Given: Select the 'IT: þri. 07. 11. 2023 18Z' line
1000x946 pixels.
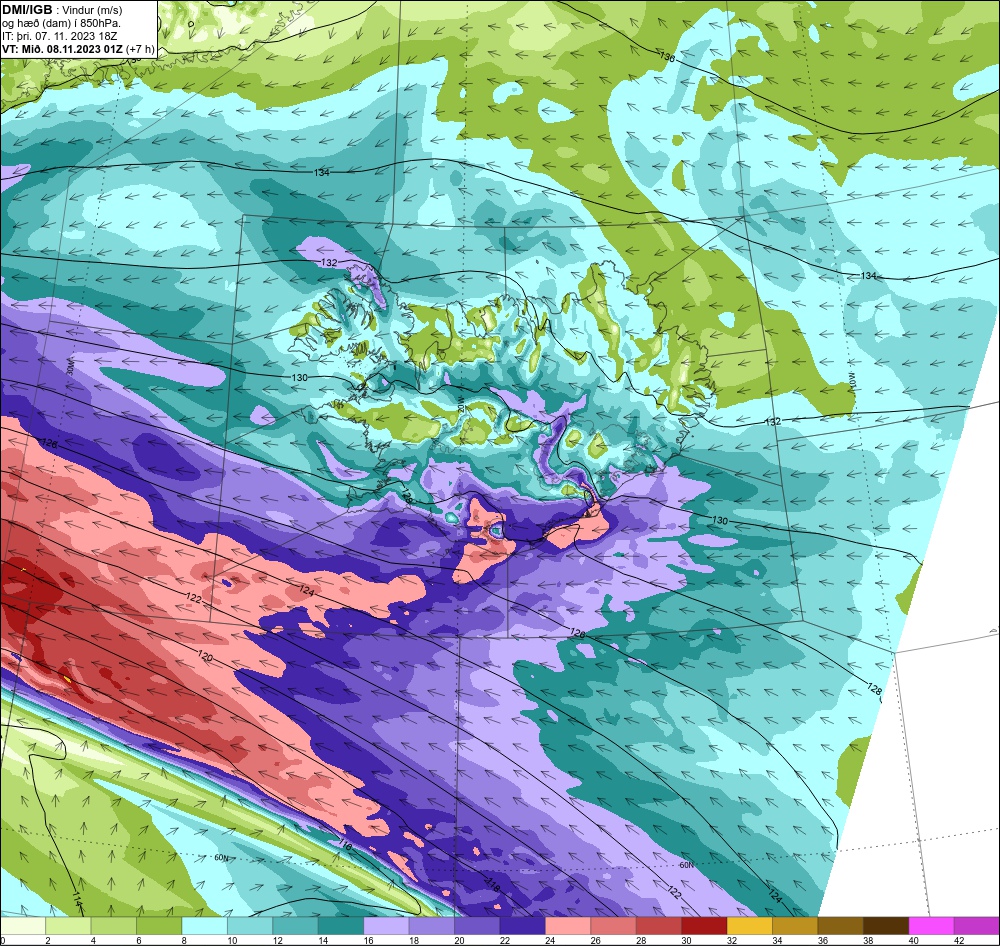Looking at the screenshot, I should tap(60, 36).
